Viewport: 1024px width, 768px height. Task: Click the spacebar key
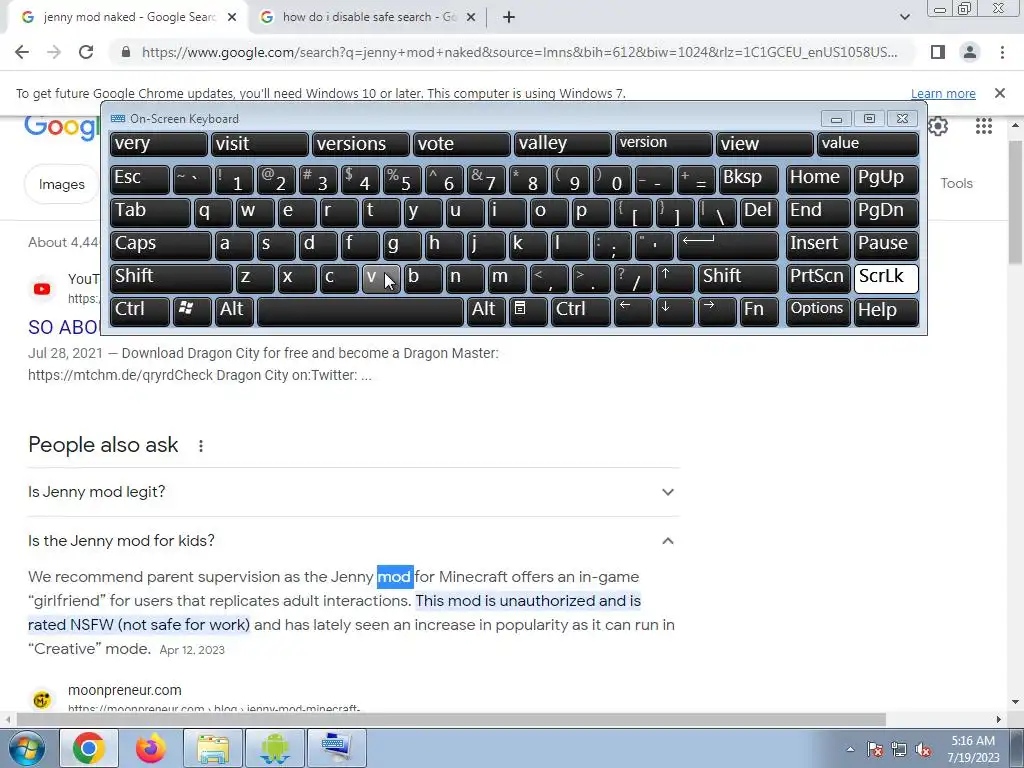pyautogui.click(x=360, y=312)
